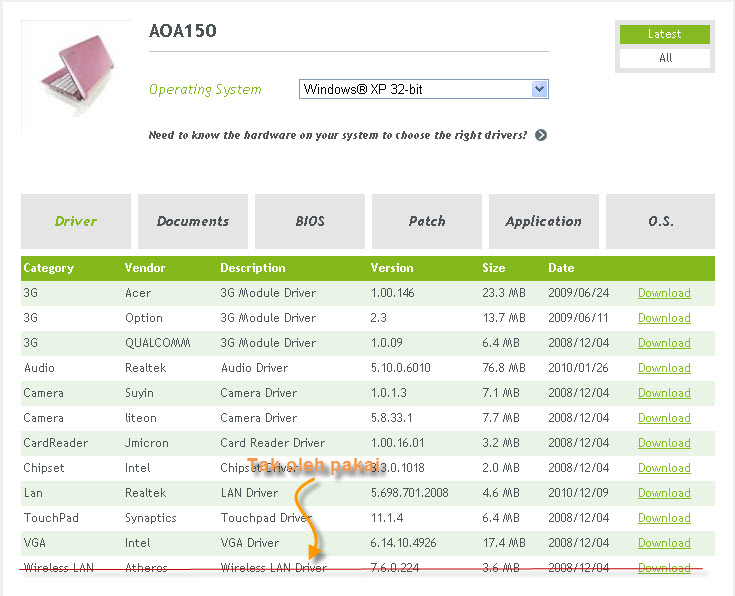Select the Latest filter button
This screenshot has height=596, width=735.
coord(665,34)
